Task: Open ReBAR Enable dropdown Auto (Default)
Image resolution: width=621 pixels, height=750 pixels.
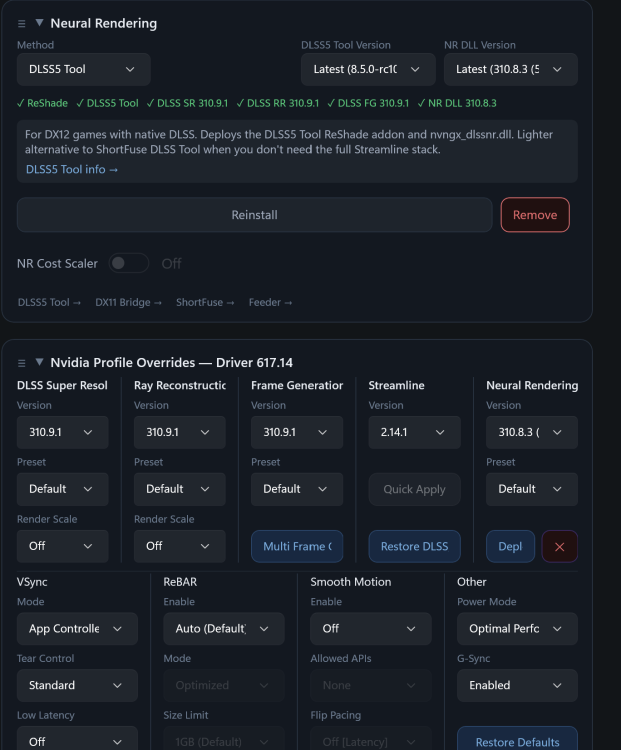Action: coord(224,629)
